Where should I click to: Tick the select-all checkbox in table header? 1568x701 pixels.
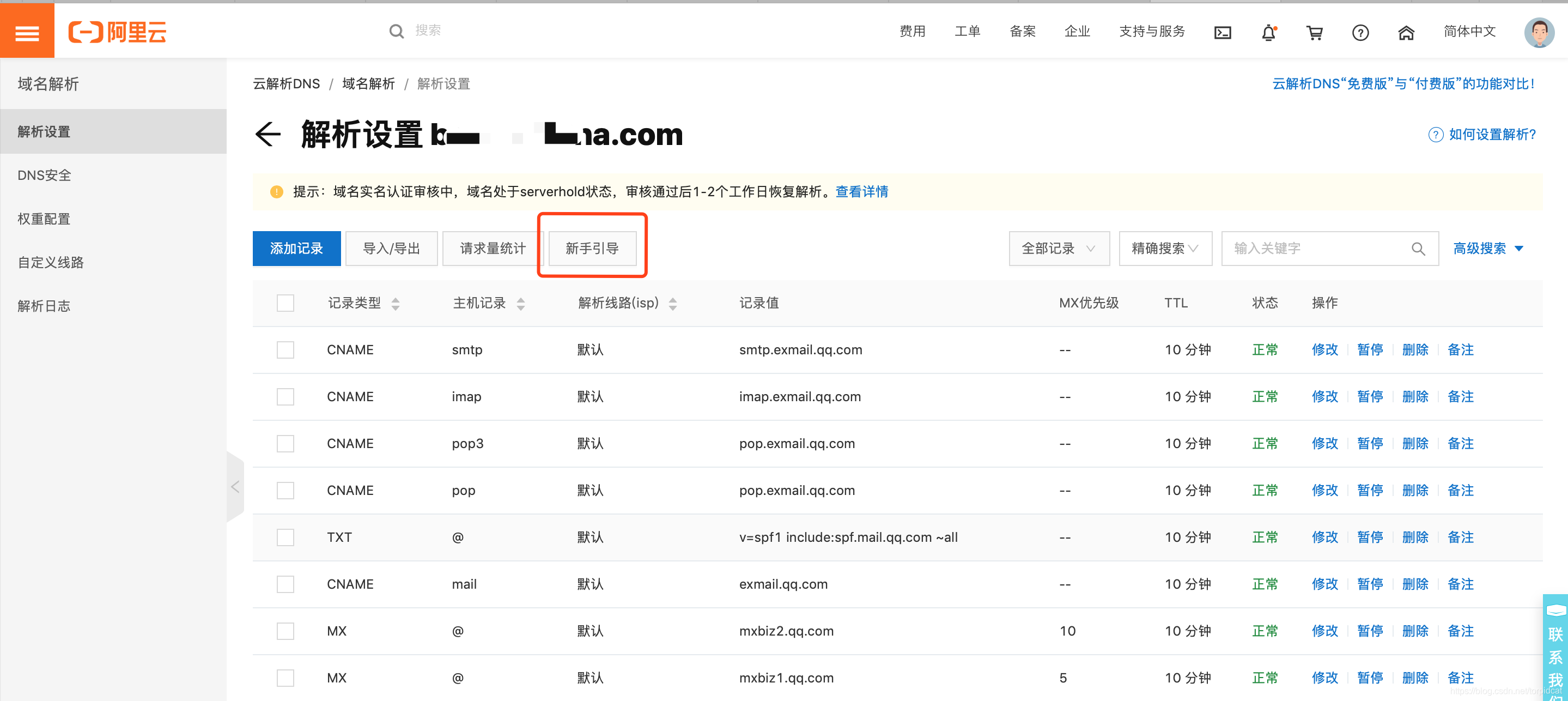[x=285, y=303]
